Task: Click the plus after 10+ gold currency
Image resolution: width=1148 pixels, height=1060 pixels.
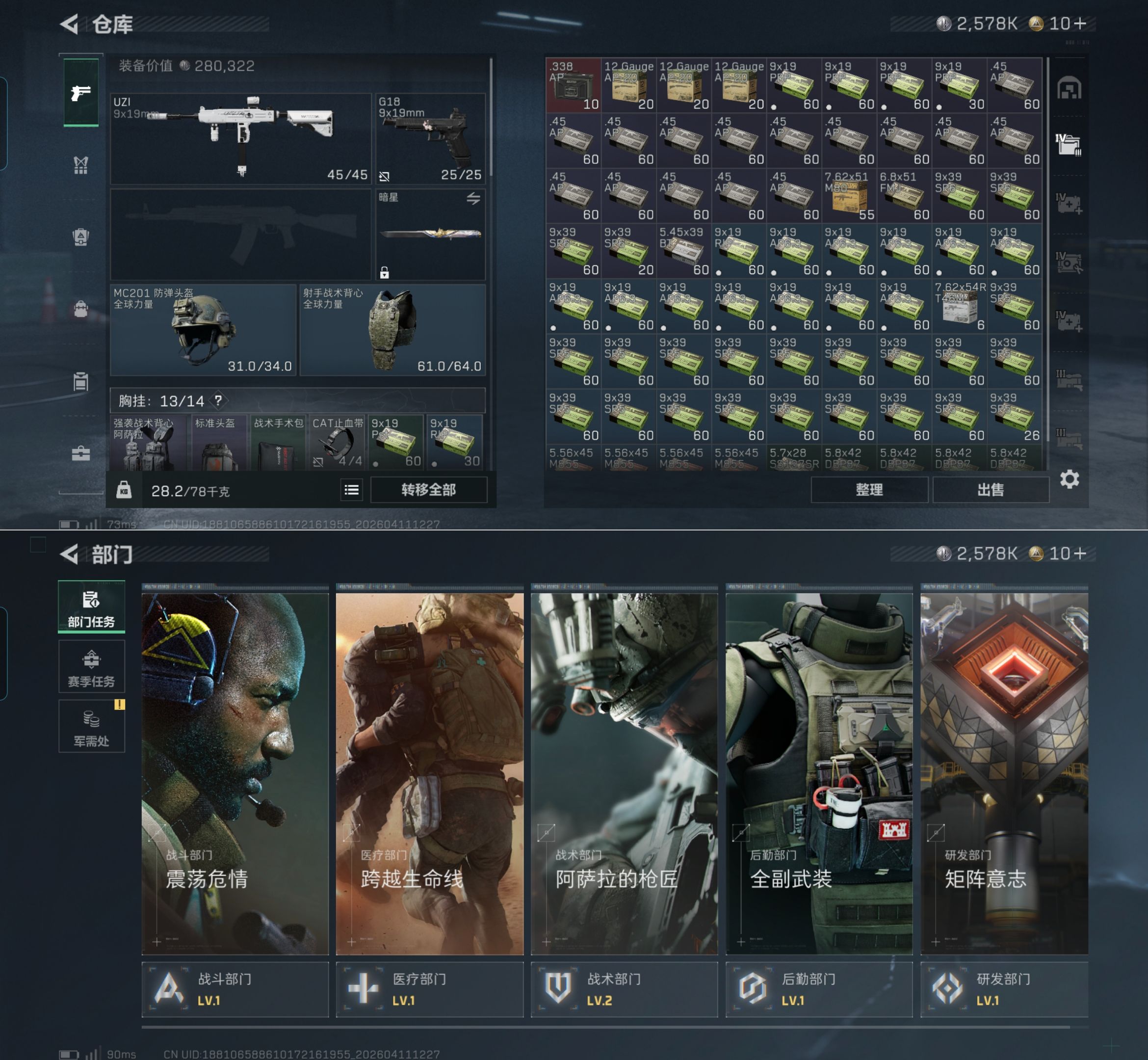Action: [x=1079, y=24]
